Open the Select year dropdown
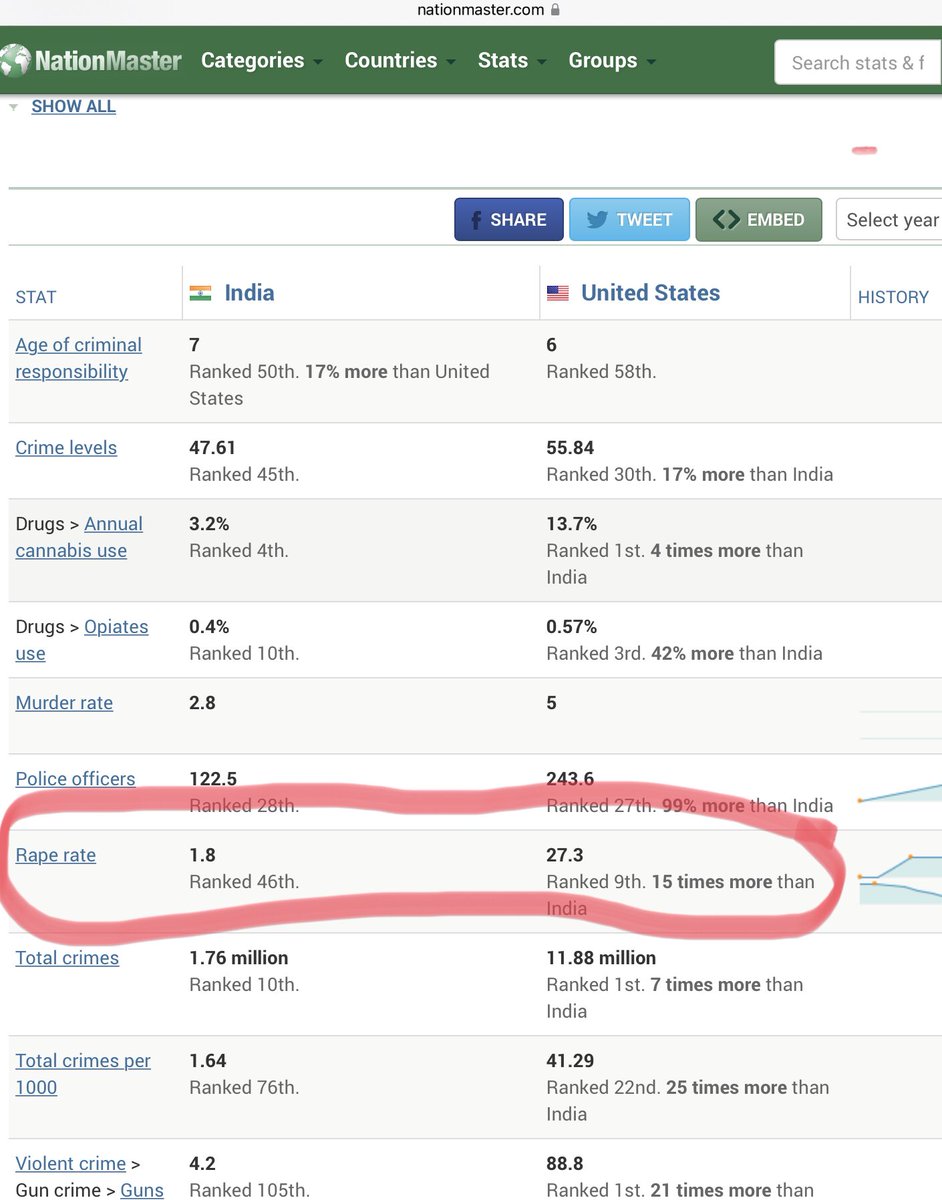 click(x=889, y=220)
